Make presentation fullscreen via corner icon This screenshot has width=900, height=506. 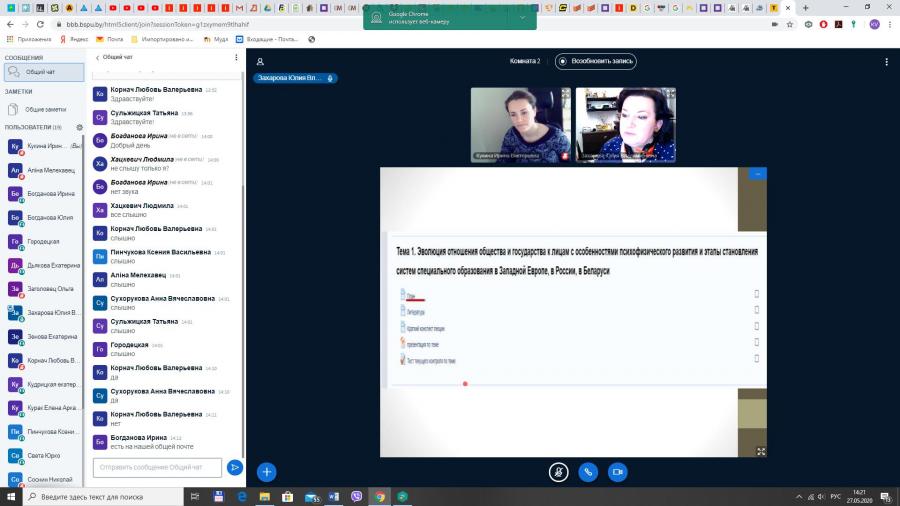click(x=761, y=451)
